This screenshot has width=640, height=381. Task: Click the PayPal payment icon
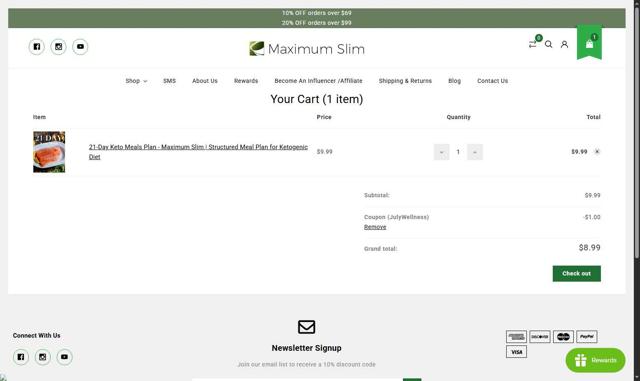pos(587,337)
